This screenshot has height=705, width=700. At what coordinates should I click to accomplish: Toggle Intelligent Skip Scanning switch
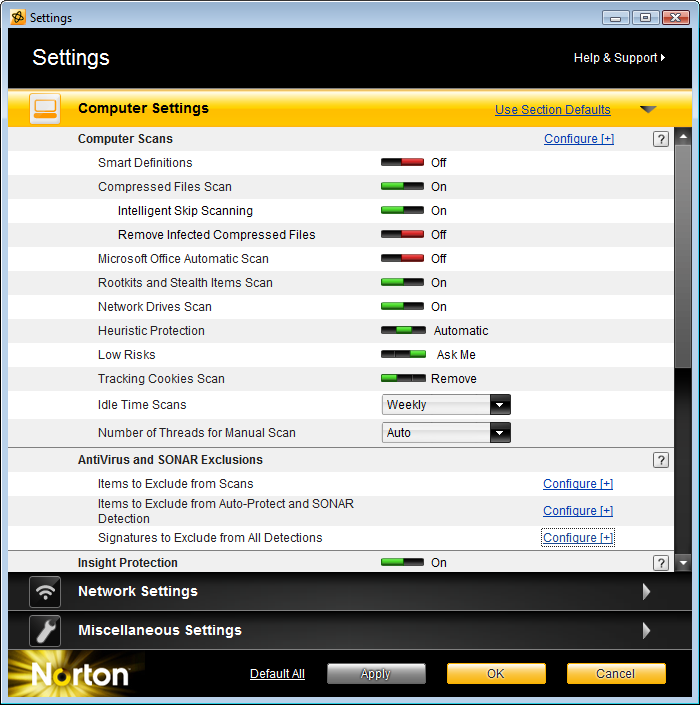pos(402,210)
